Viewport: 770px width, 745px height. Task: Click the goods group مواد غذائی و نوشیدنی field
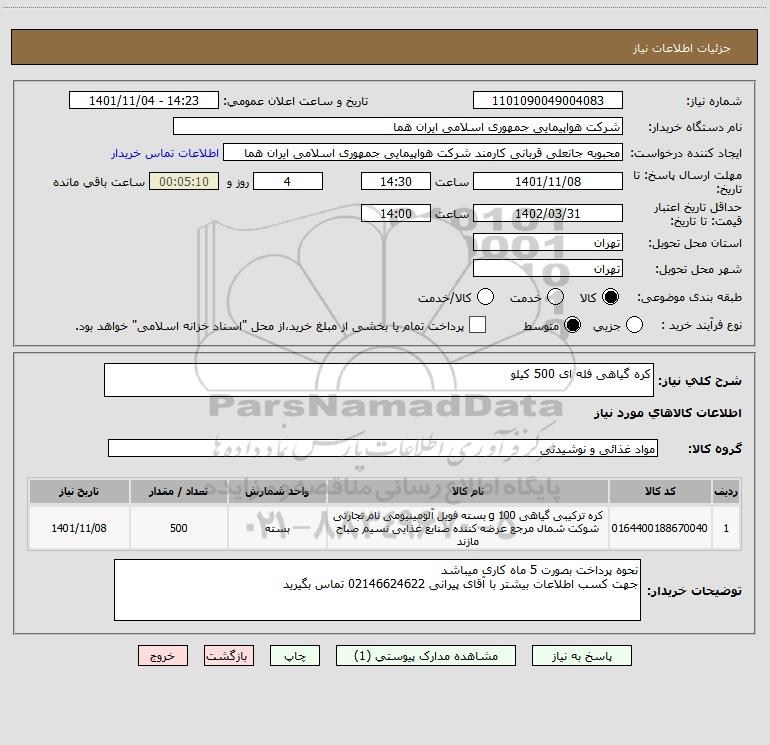(x=383, y=448)
